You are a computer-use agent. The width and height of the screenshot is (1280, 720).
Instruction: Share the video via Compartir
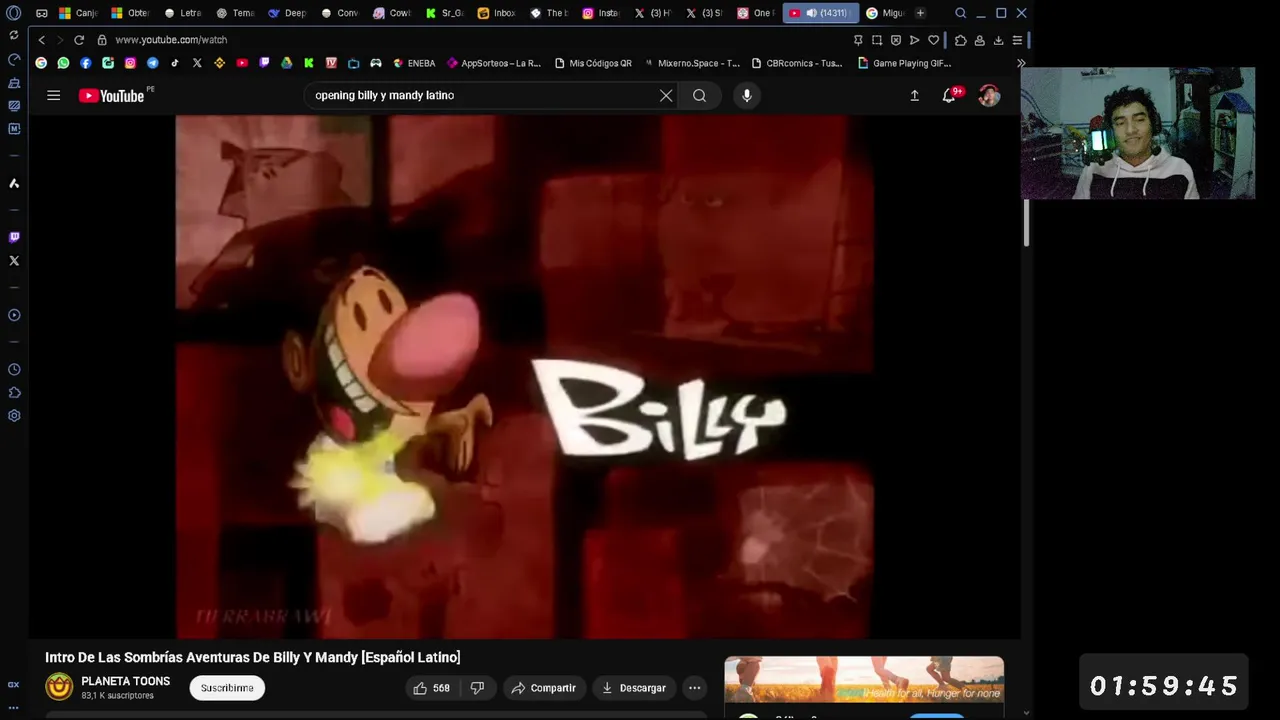pos(544,688)
